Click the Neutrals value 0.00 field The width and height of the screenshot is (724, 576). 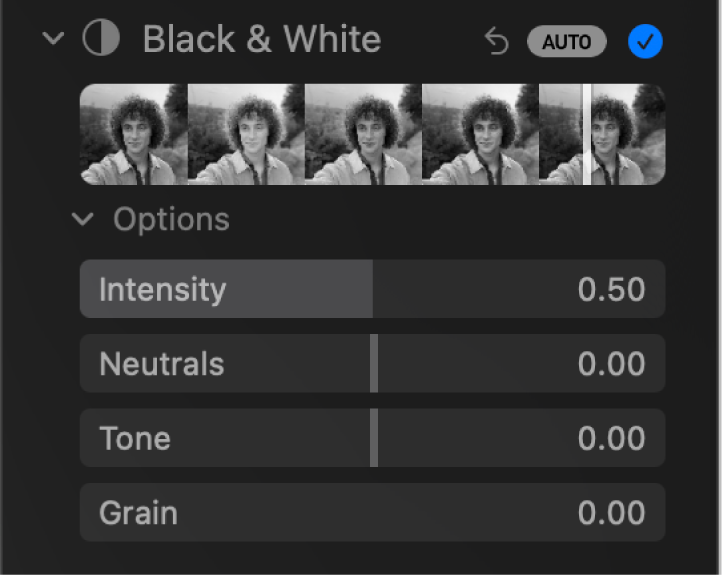[x=611, y=364]
